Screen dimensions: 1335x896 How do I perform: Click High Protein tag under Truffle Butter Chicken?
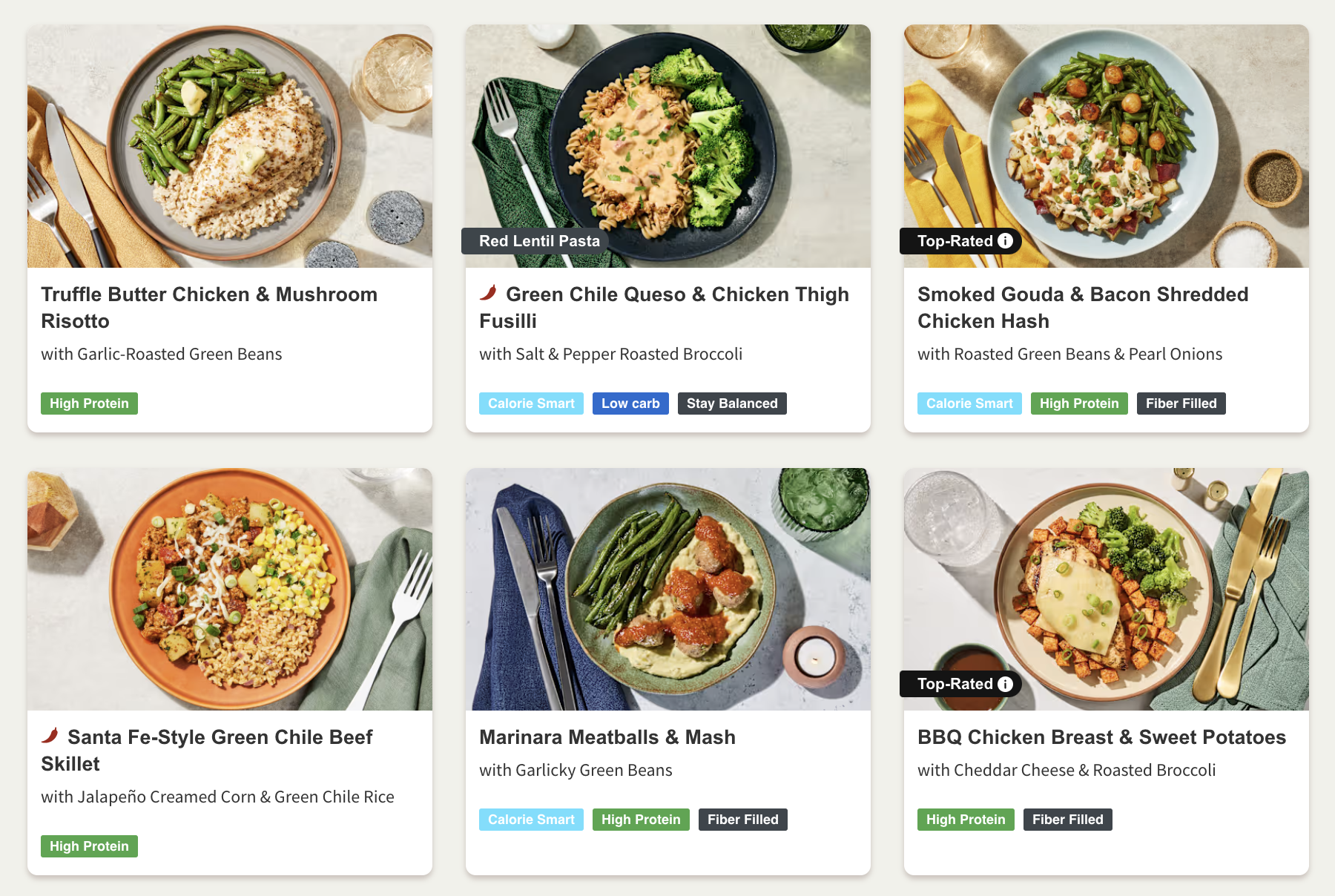tap(89, 403)
